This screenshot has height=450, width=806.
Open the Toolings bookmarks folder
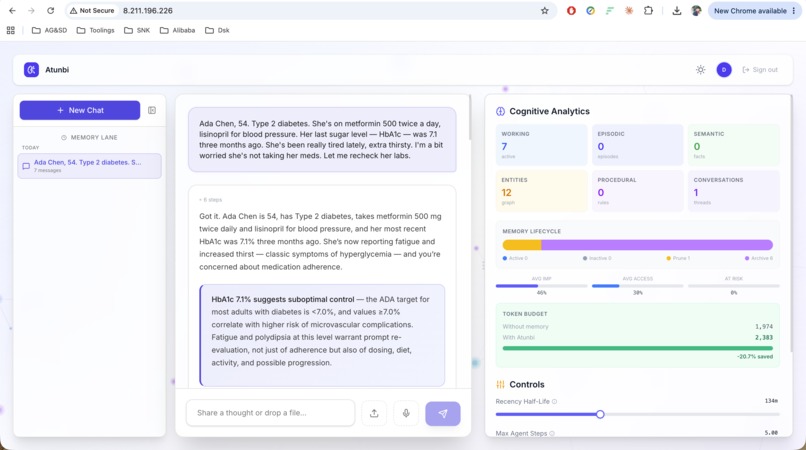pos(96,30)
